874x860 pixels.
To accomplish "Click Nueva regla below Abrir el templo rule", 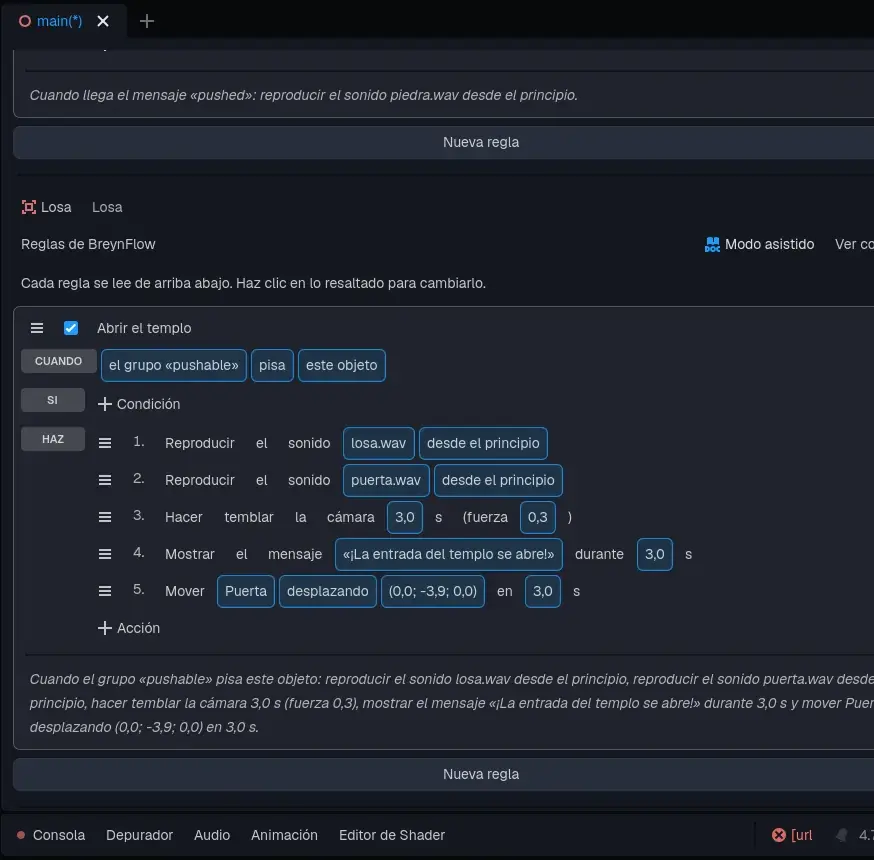I will 481,774.
